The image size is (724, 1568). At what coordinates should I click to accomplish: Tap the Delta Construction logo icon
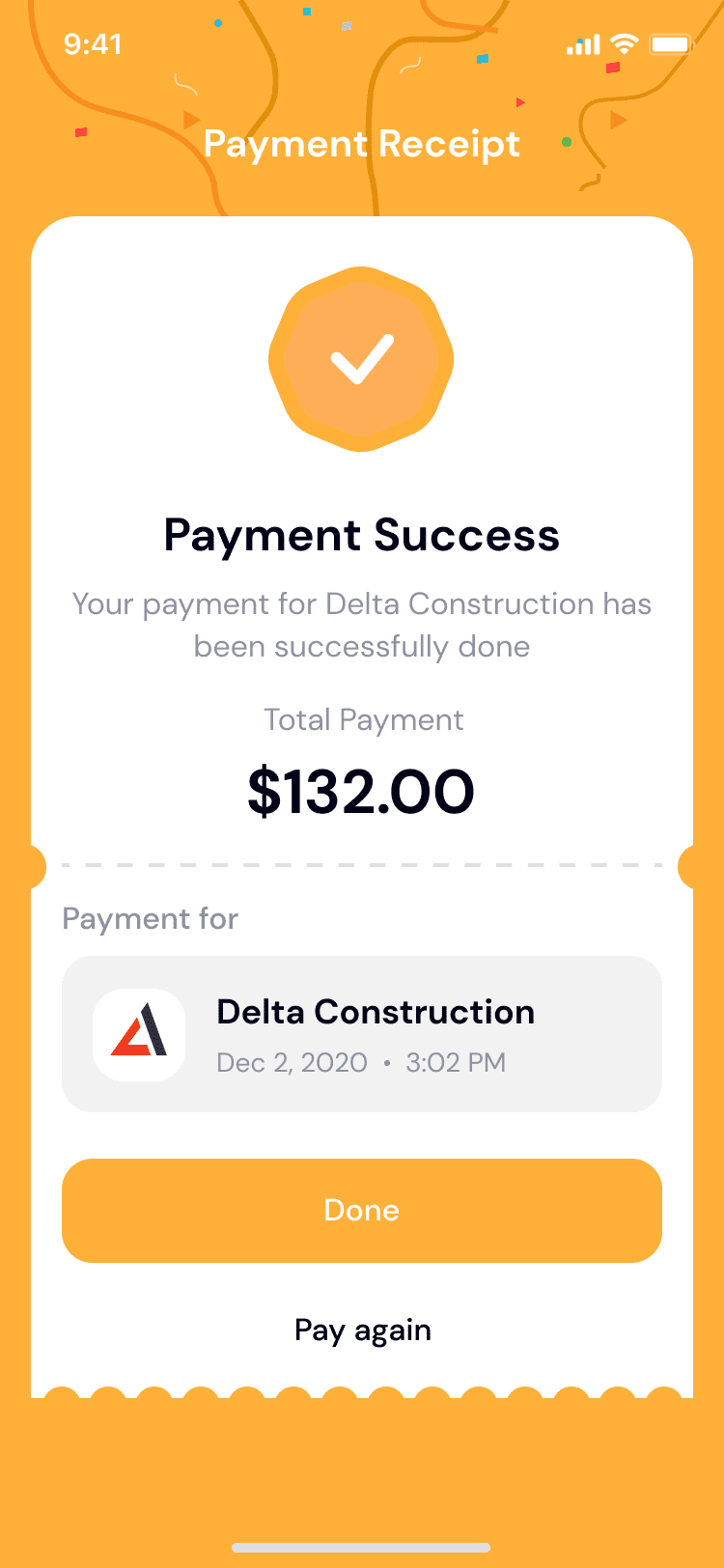pyautogui.click(x=139, y=1034)
